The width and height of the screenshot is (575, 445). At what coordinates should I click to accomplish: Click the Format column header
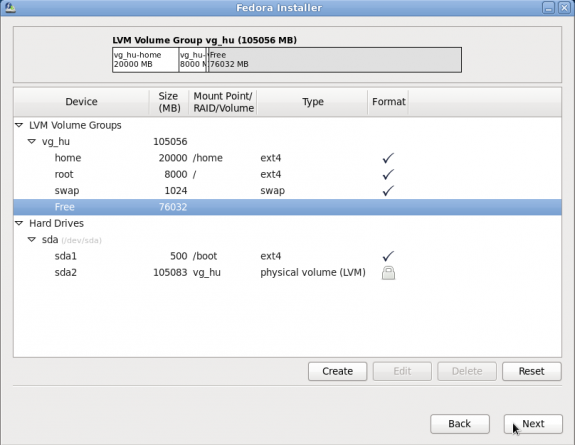(388, 102)
